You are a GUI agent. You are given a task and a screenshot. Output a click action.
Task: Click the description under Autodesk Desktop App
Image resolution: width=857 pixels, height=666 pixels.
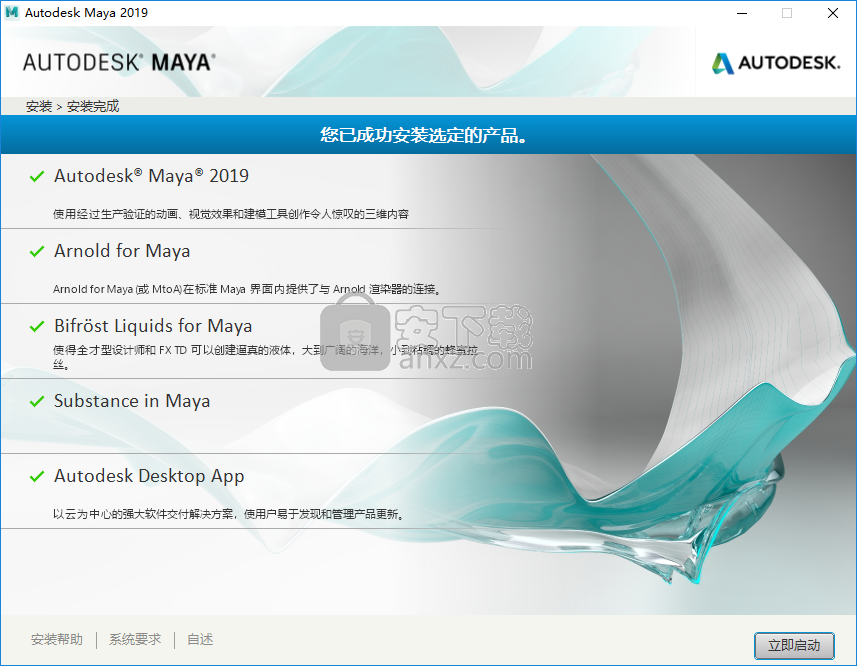tap(228, 514)
